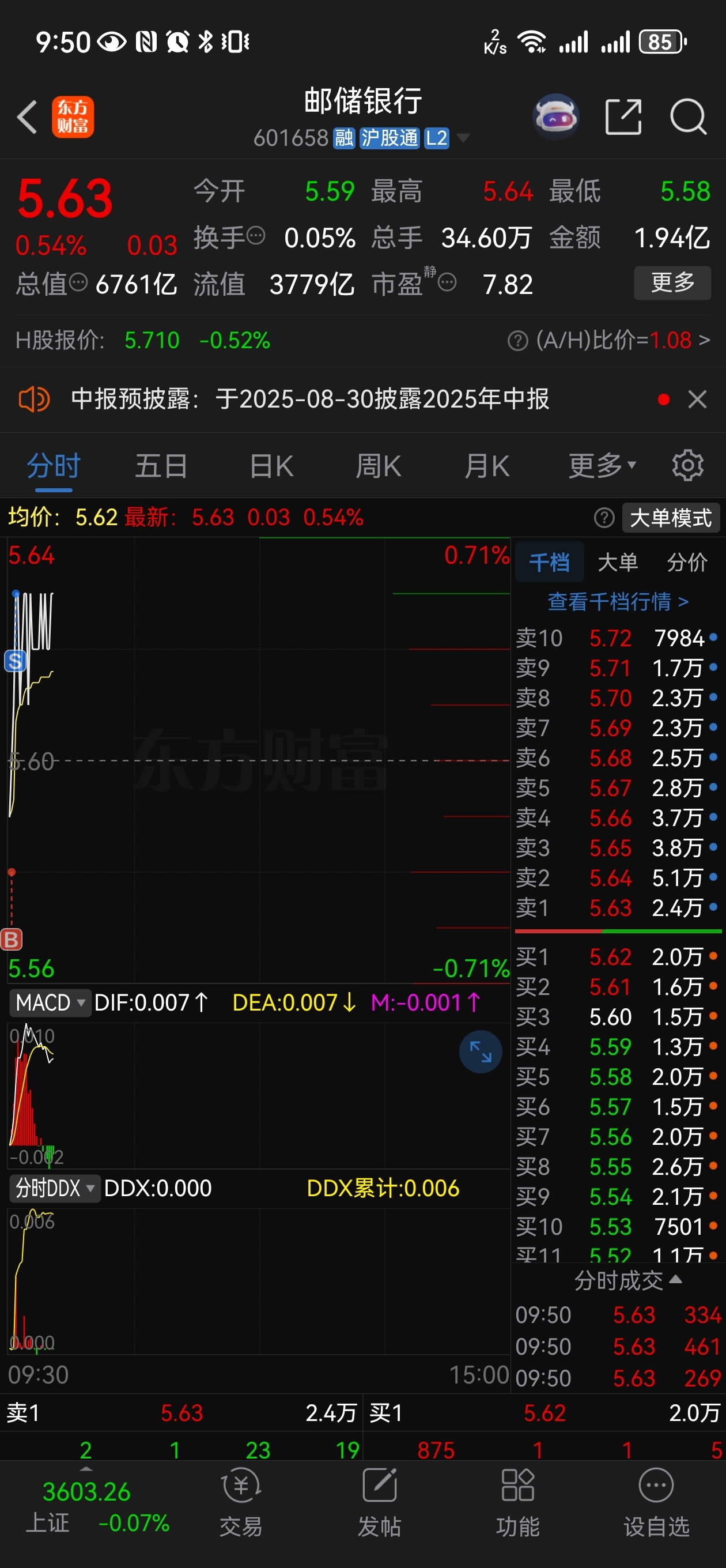Tap 买8 5.55 row in order book
The width and height of the screenshot is (726, 1568).
click(x=617, y=1166)
